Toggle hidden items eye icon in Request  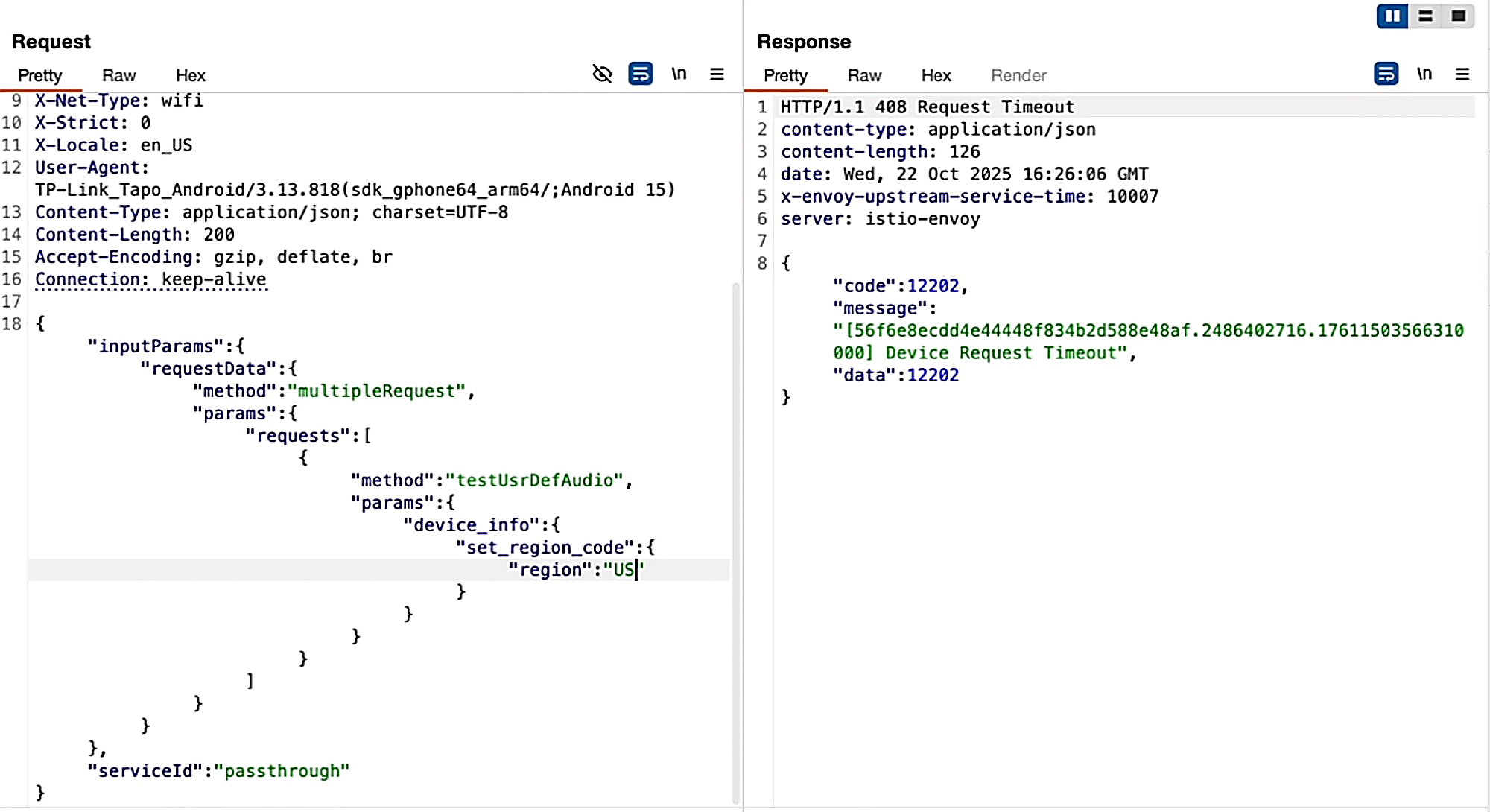pyautogui.click(x=602, y=74)
